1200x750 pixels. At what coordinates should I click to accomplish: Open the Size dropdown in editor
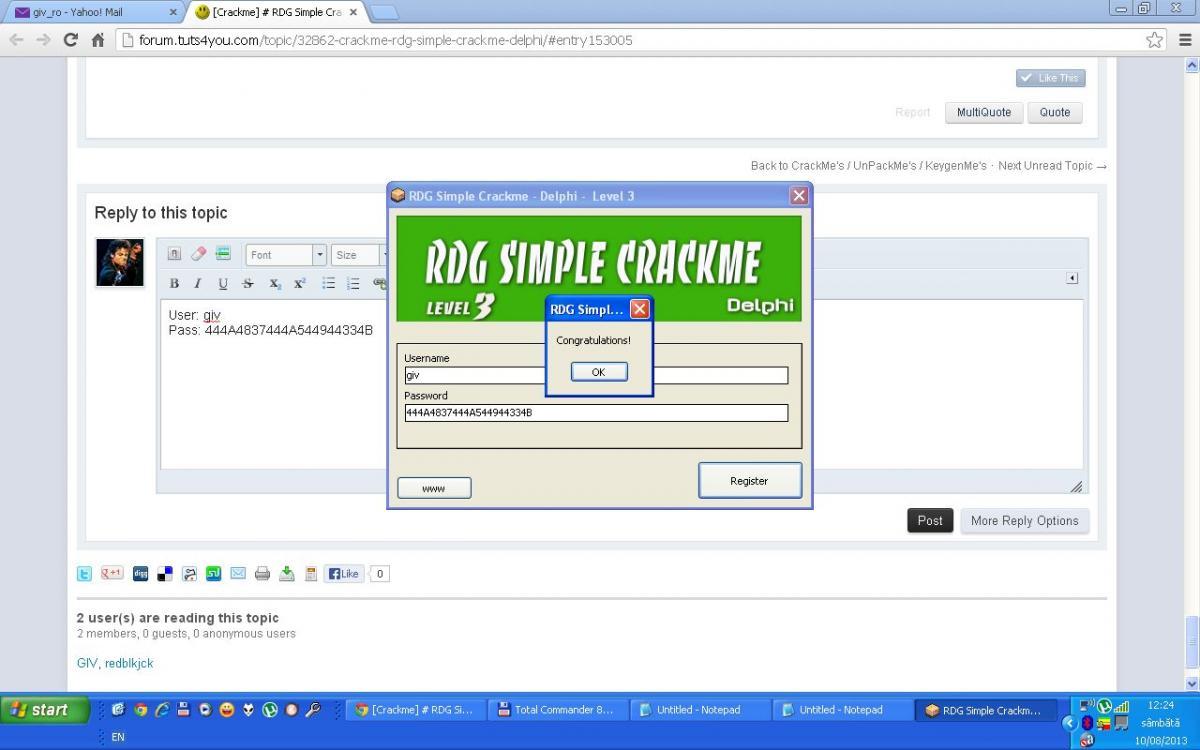(x=359, y=255)
